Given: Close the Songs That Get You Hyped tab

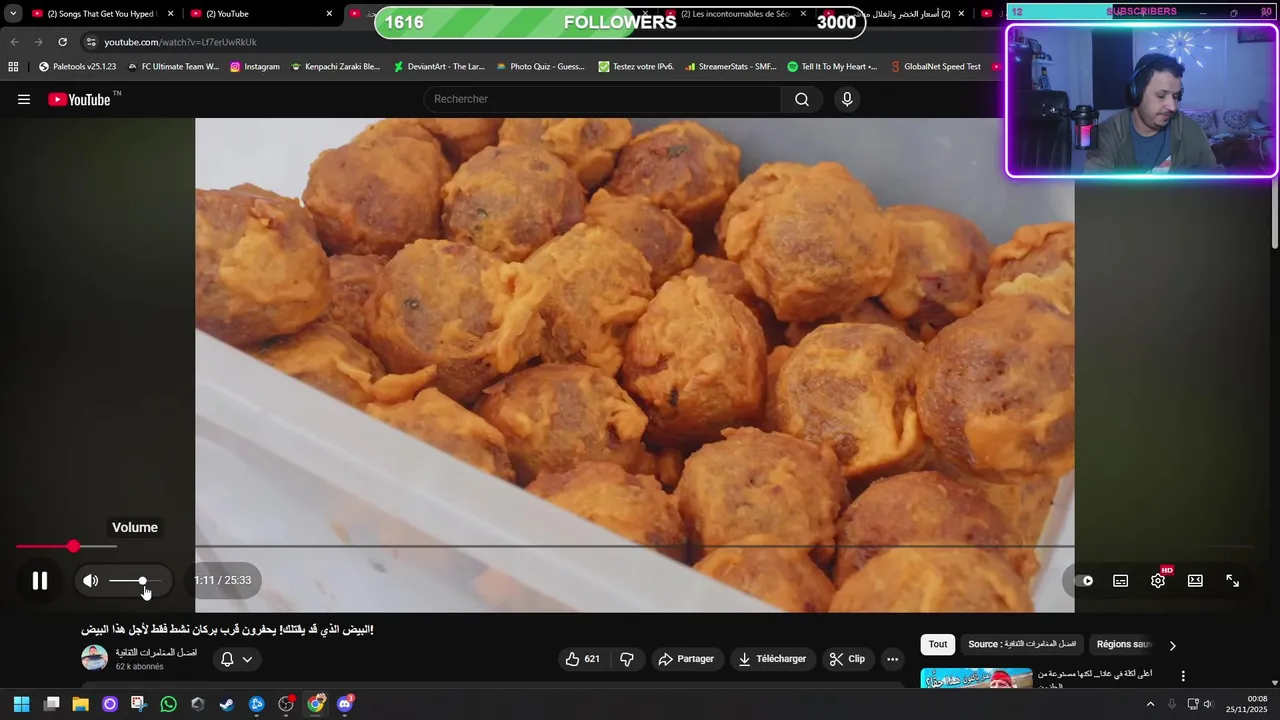Looking at the screenshot, I should click(170, 14).
